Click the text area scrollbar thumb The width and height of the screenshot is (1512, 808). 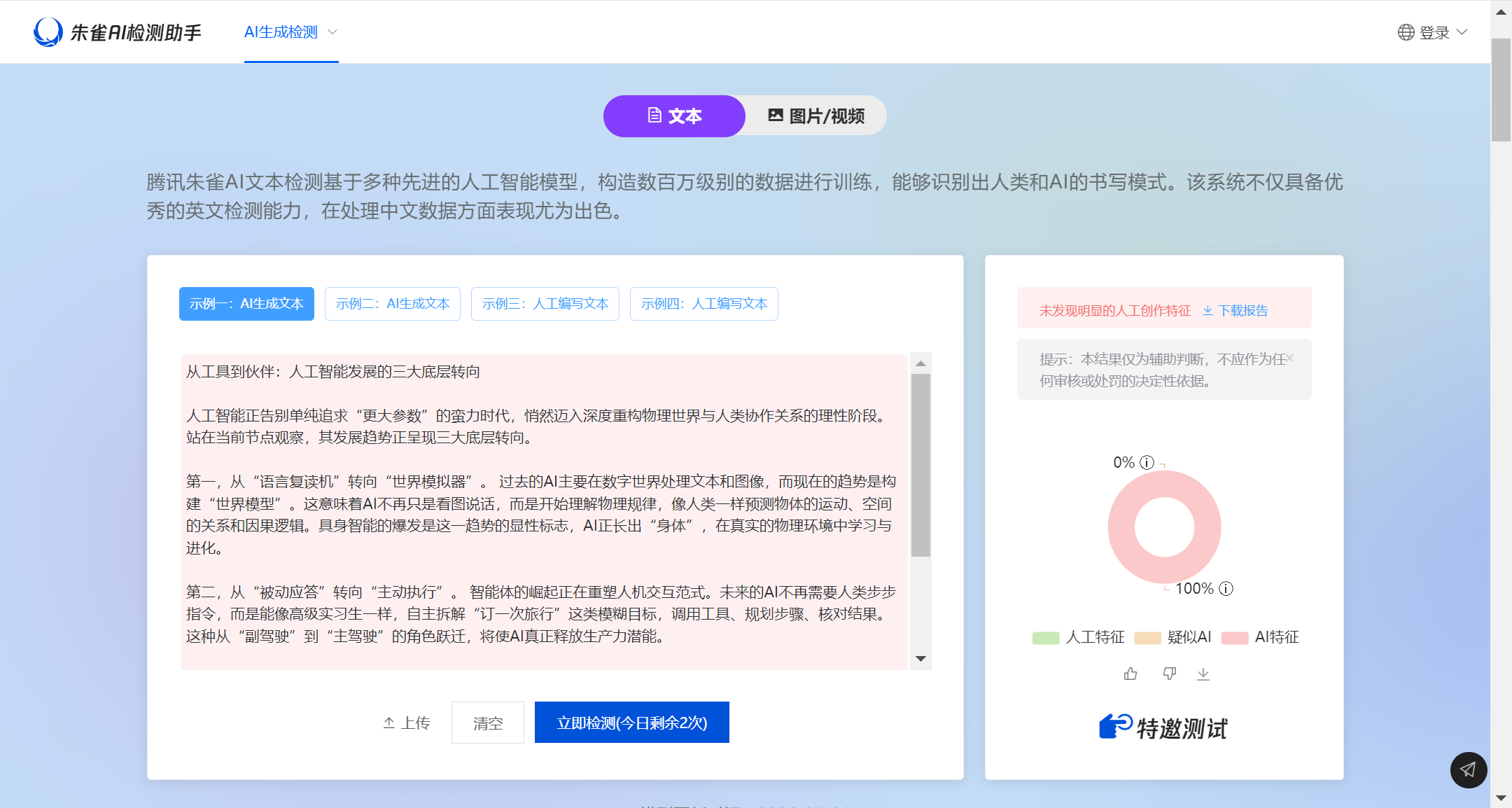click(x=920, y=465)
